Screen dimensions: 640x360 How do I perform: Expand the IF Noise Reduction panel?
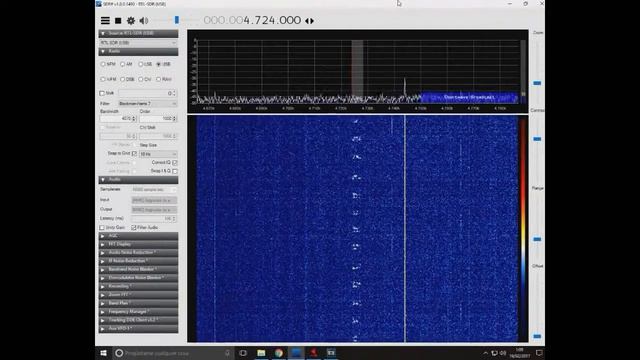pos(138,261)
